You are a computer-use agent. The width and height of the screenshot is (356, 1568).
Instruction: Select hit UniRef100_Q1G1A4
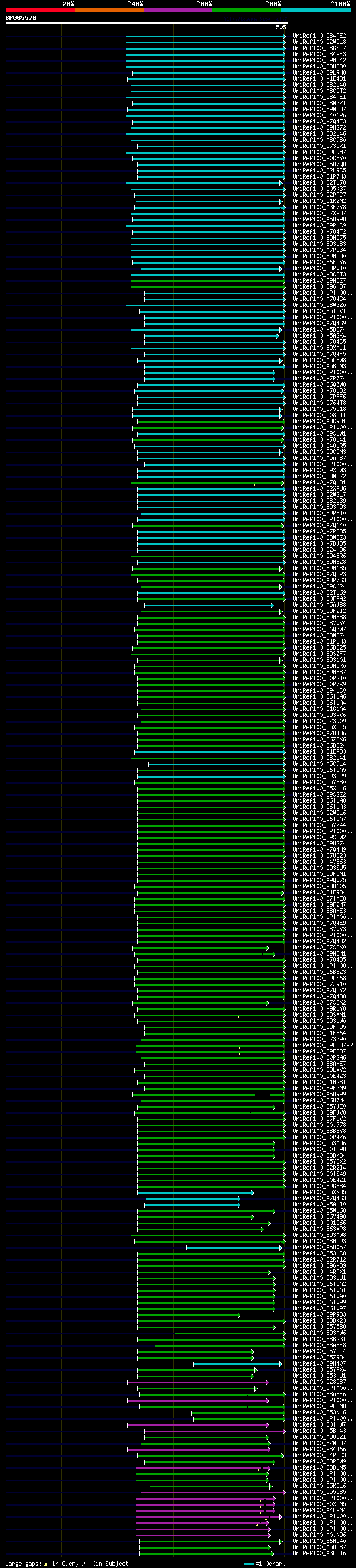click(x=319, y=709)
